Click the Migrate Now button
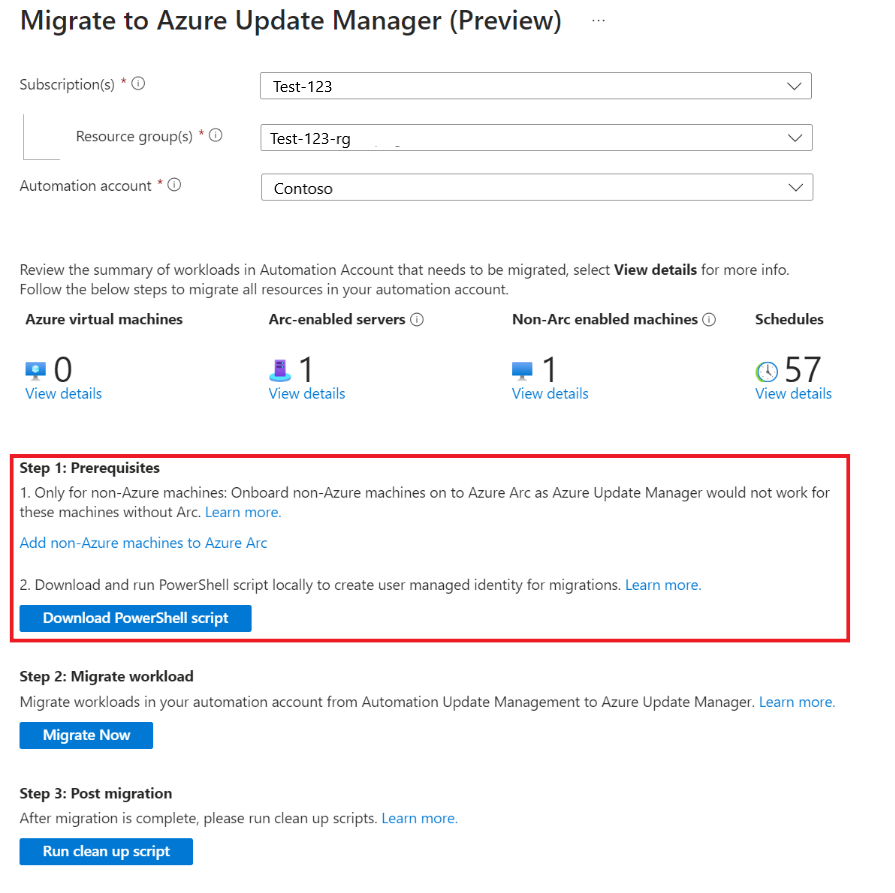Image resolution: width=895 pixels, height=893 pixels. (x=86, y=735)
